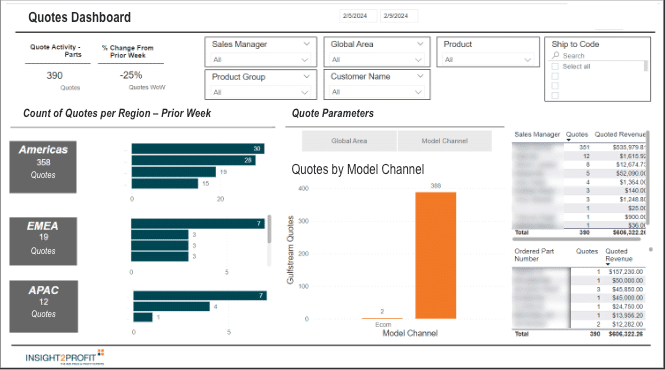Click the Sales Manager table vertical scrollbar
The height and width of the screenshot is (370, 665).
pyautogui.click(x=648, y=178)
